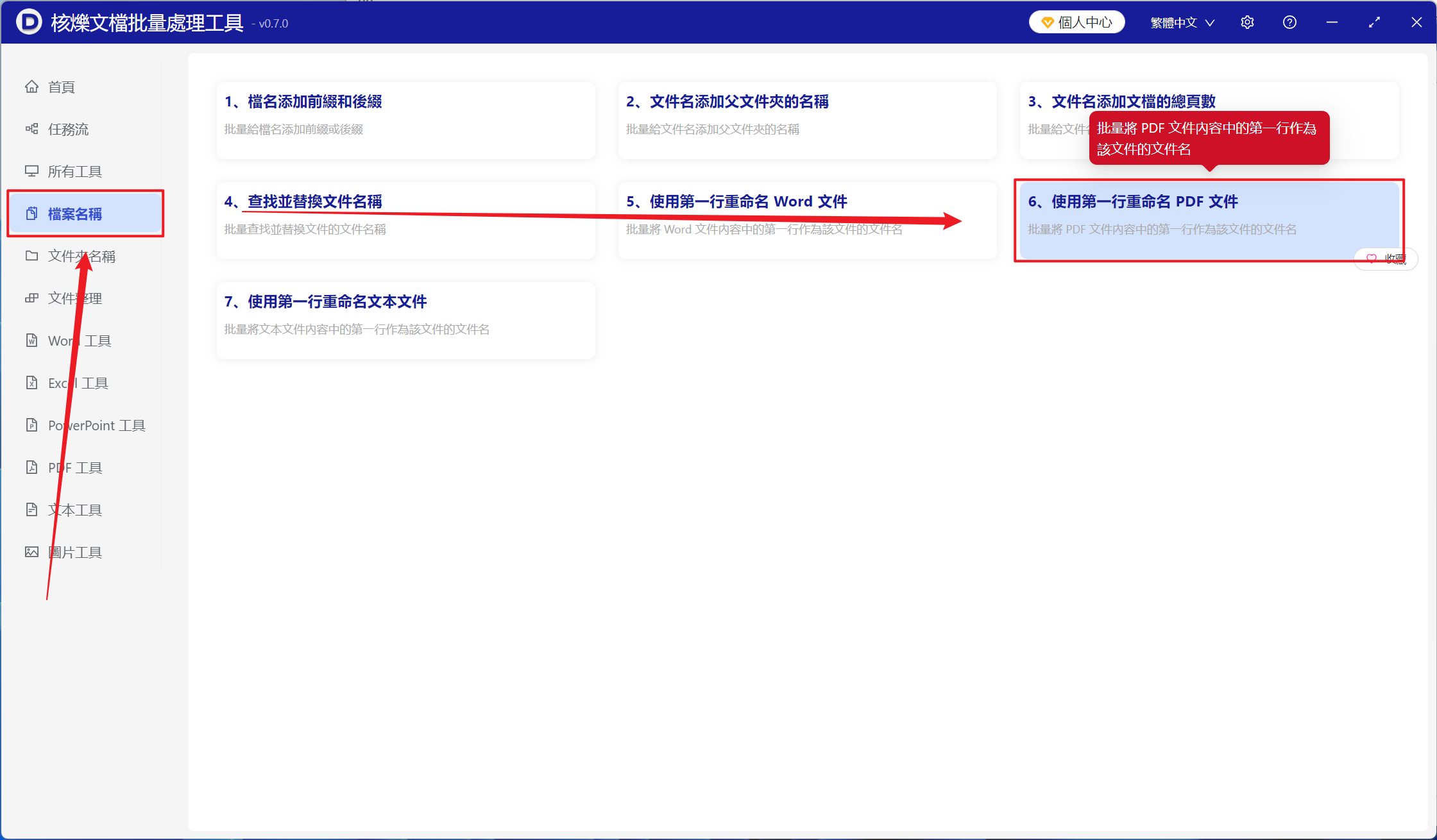Open card 6 使用第一行重命名 PDF 文件
Viewport: 1437px width, 840px height.
click(x=1209, y=221)
